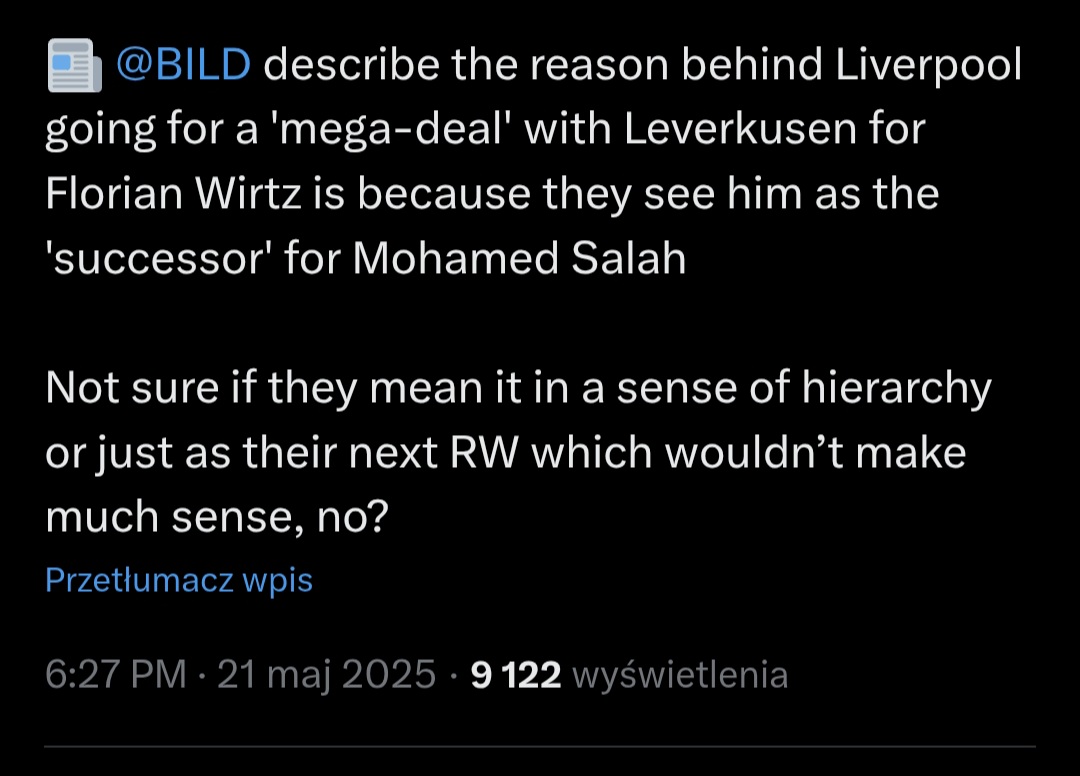The width and height of the screenshot is (1080, 776).
Task: Open the @BILD mention profile
Action: click(183, 65)
